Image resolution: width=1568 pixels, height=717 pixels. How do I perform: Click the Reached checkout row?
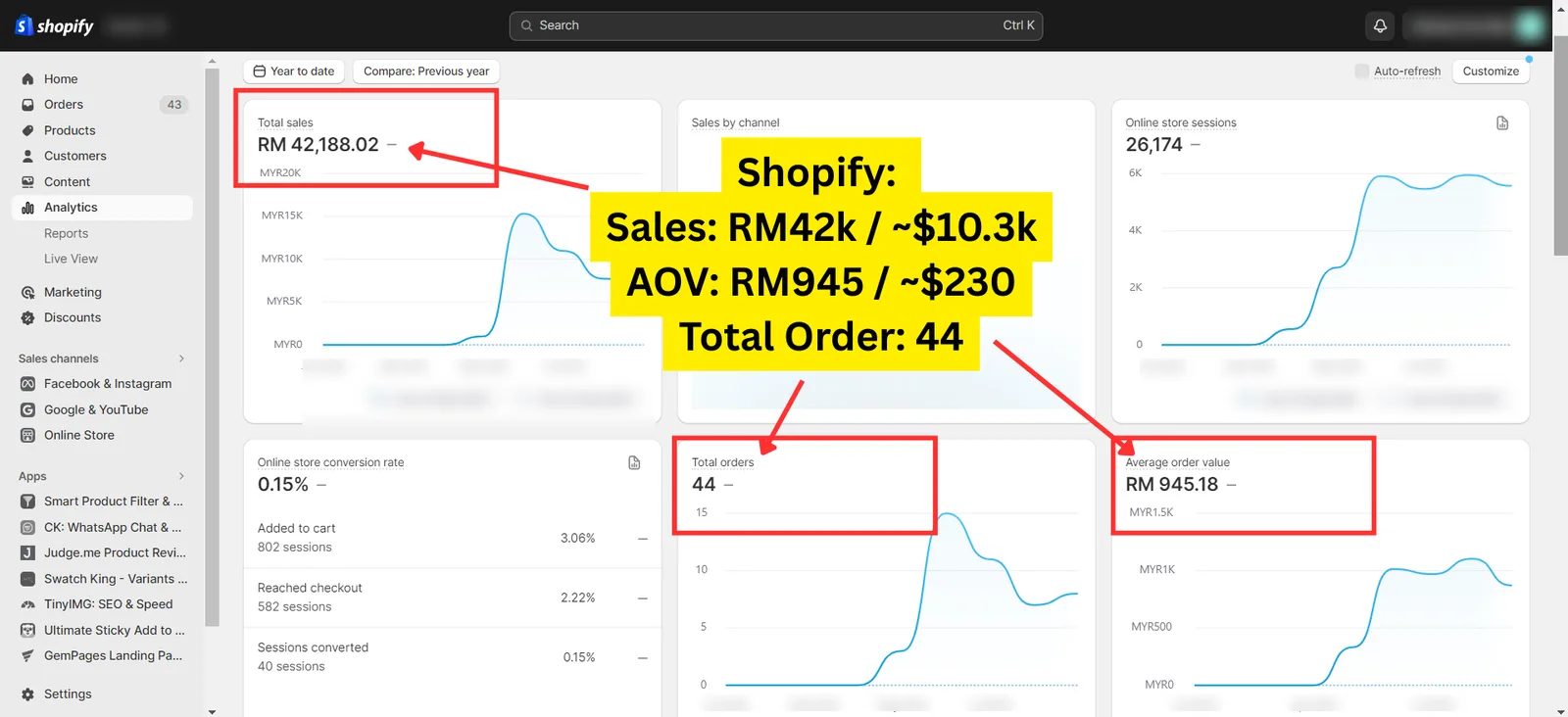pyautogui.click(x=452, y=597)
